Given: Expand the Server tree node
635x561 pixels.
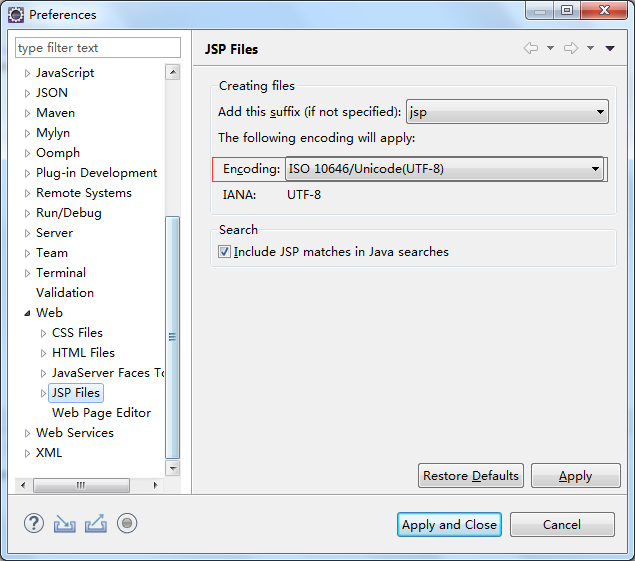Looking at the screenshot, I should (27, 233).
